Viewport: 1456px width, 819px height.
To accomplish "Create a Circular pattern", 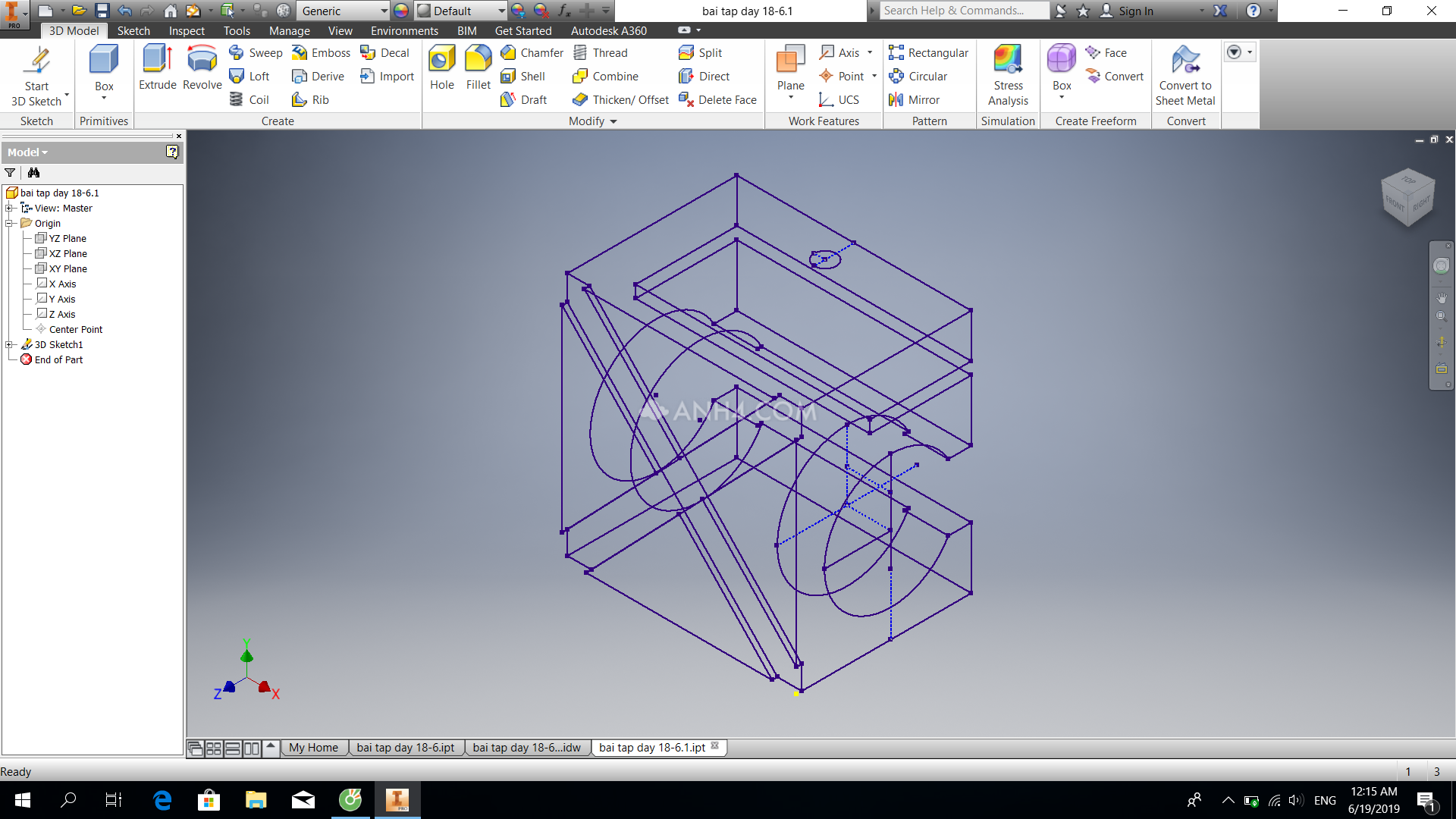I will pyautogui.click(x=918, y=76).
